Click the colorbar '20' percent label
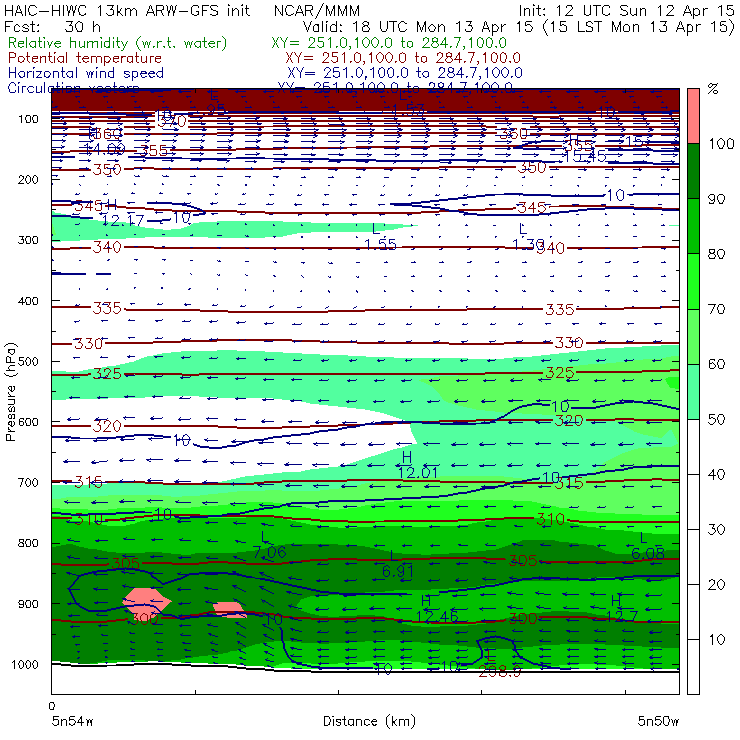 (716, 584)
